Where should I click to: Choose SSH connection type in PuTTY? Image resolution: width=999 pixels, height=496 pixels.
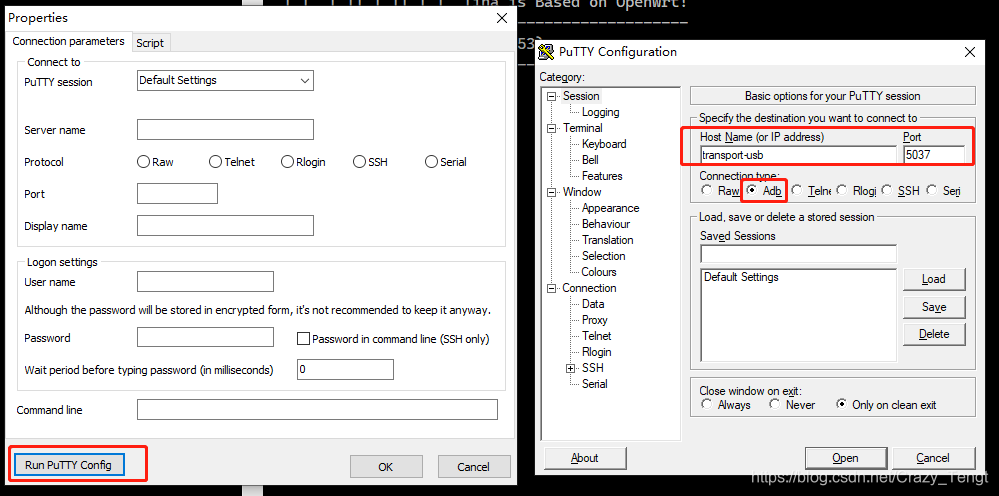point(887,190)
